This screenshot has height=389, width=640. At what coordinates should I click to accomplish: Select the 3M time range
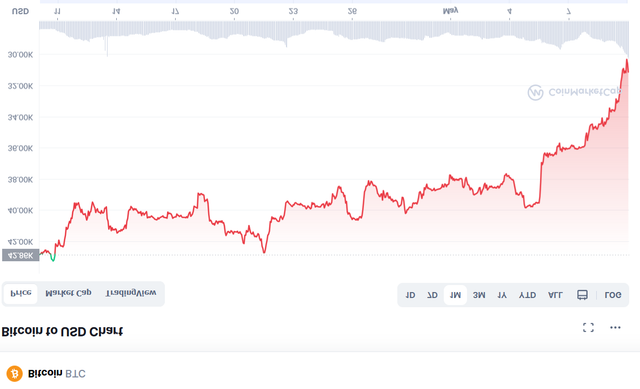(x=479, y=295)
